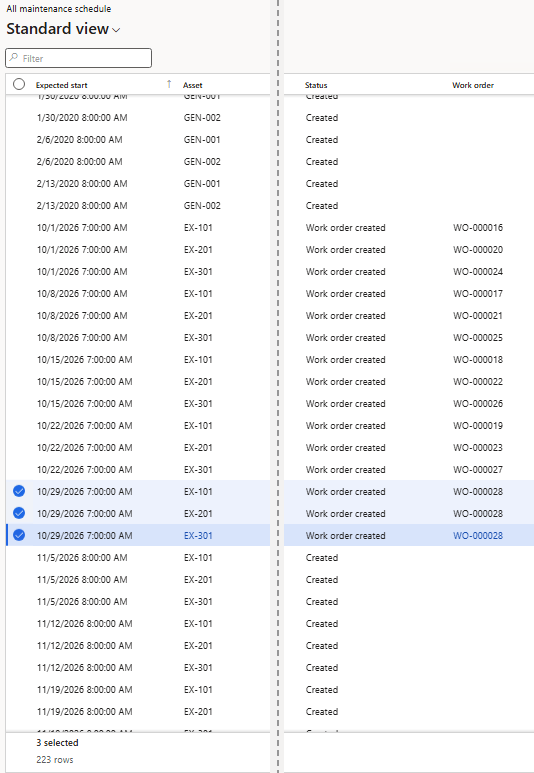Select EX-301 asset on 10/1/2026 row
The image size is (534, 773).
pyautogui.click(x=198, y=272)
